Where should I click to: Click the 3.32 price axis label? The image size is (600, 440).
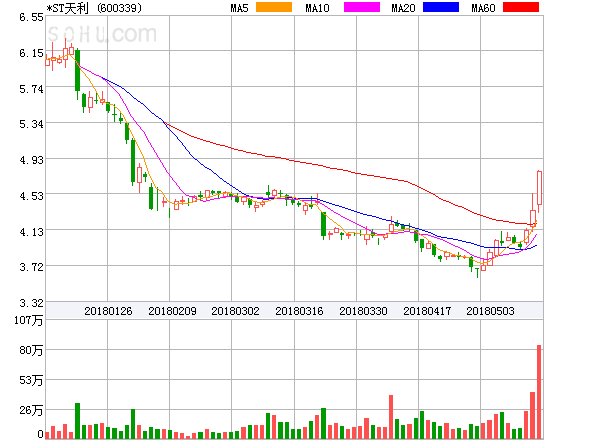point(31,303)
